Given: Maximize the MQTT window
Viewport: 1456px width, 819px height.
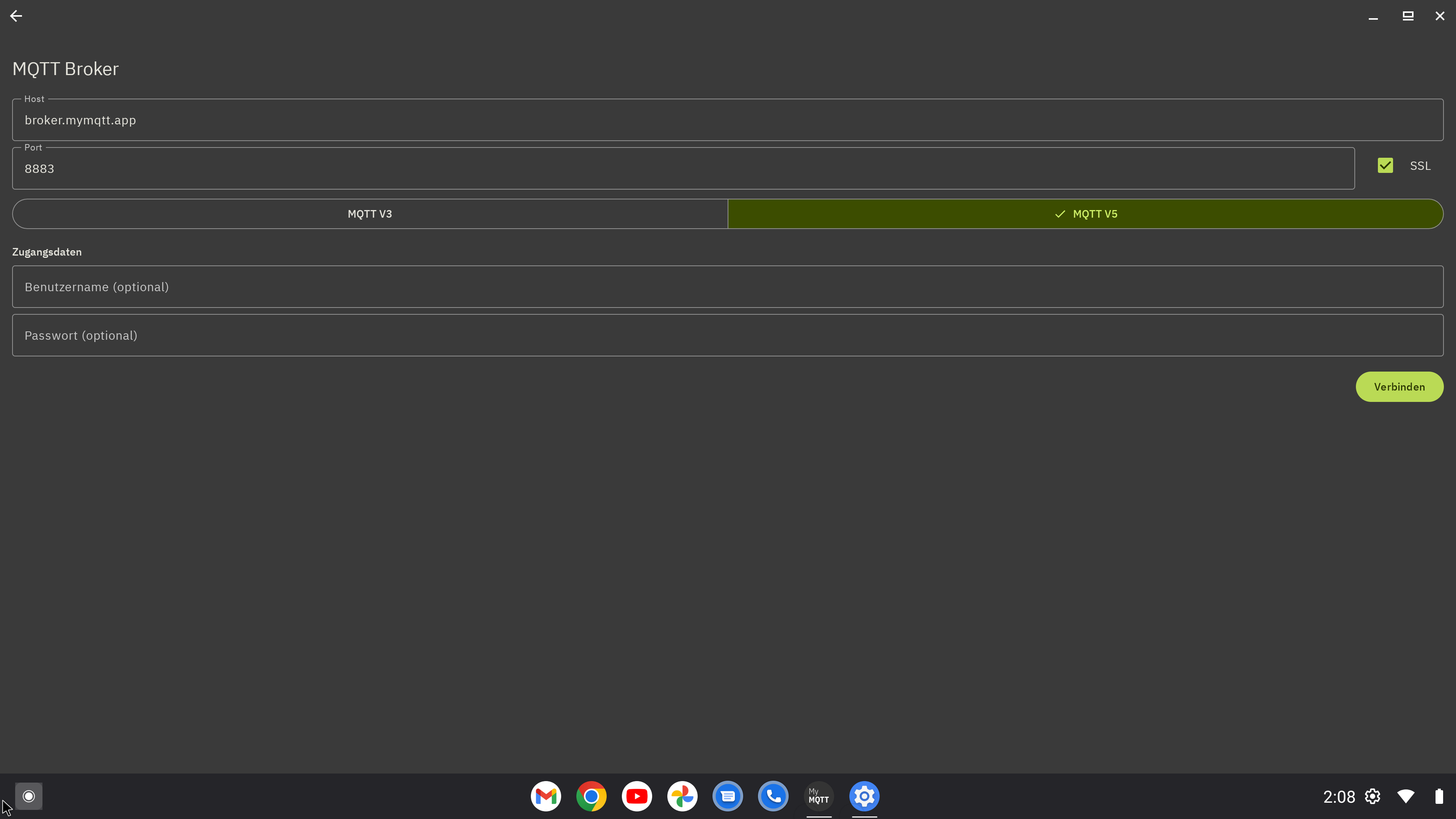Looking at the screenshot, I should coord(1408,16).
